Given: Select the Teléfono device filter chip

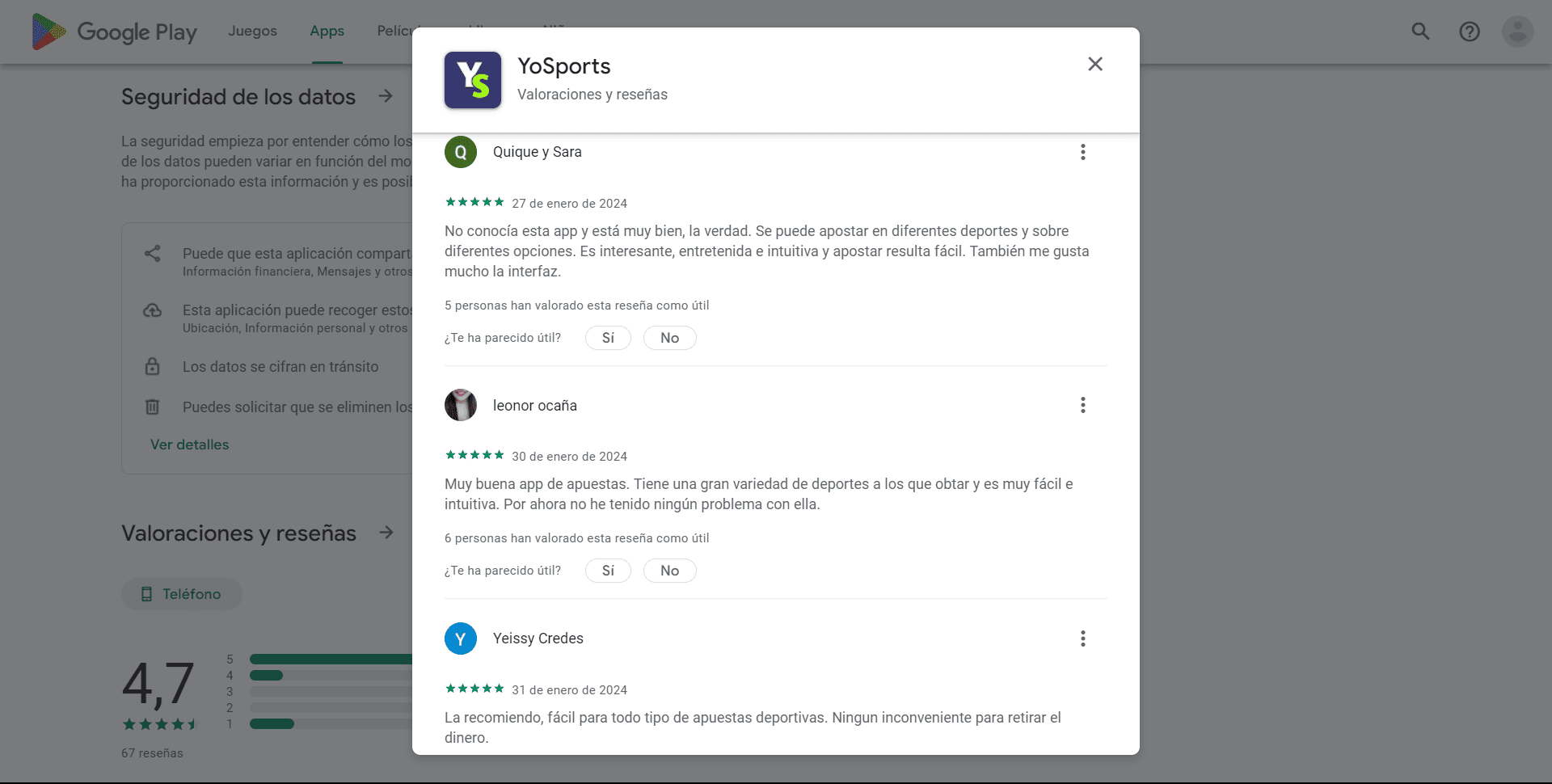Looking at the screenshot, I should tap(181, 594).
